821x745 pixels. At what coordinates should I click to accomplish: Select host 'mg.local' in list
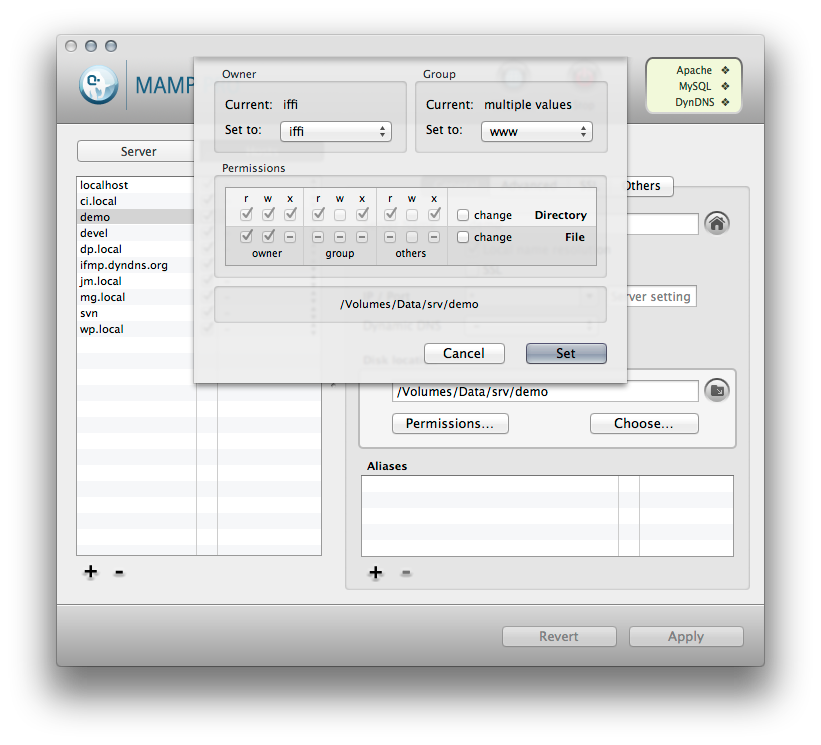(x=136, y=297)
